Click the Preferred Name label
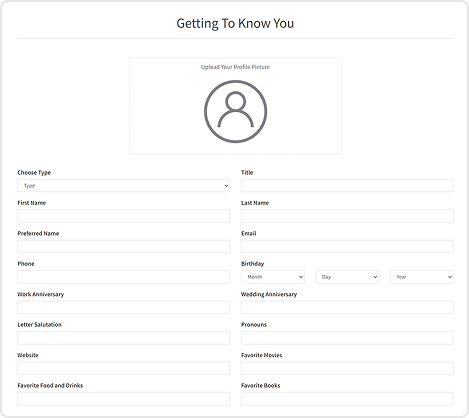 point(38,233)
